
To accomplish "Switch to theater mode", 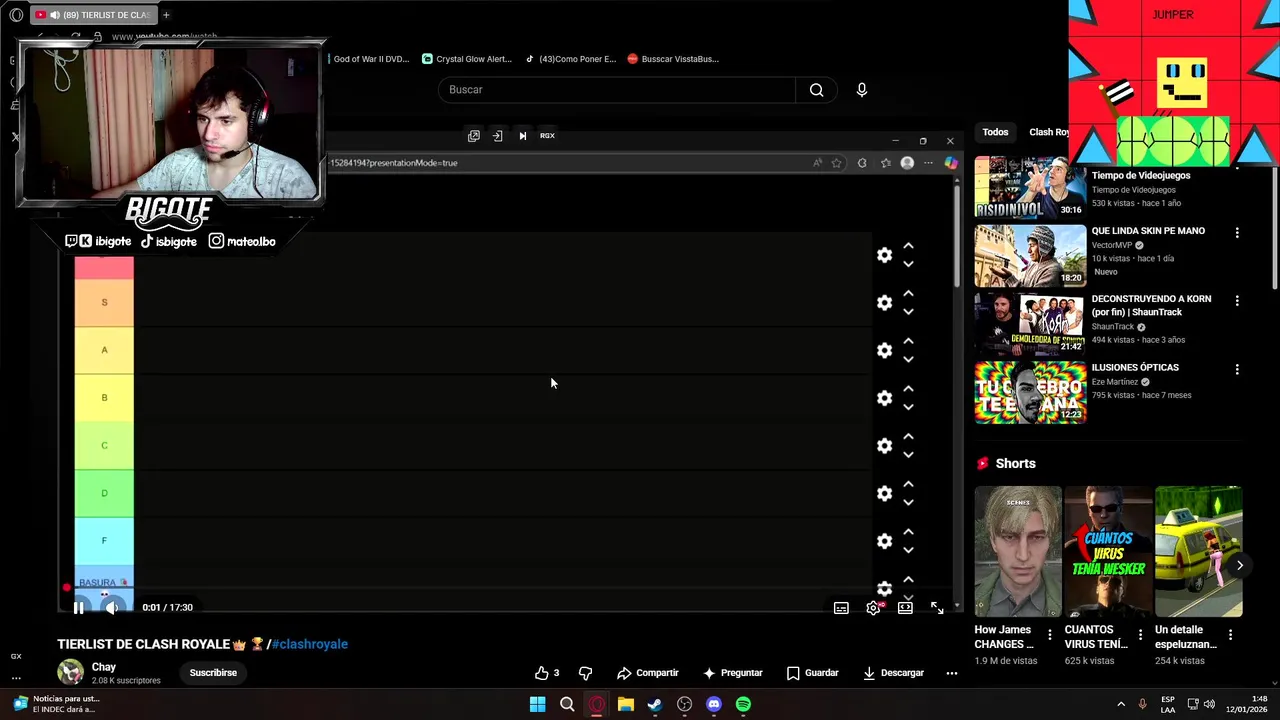I will tap(905, 608).
